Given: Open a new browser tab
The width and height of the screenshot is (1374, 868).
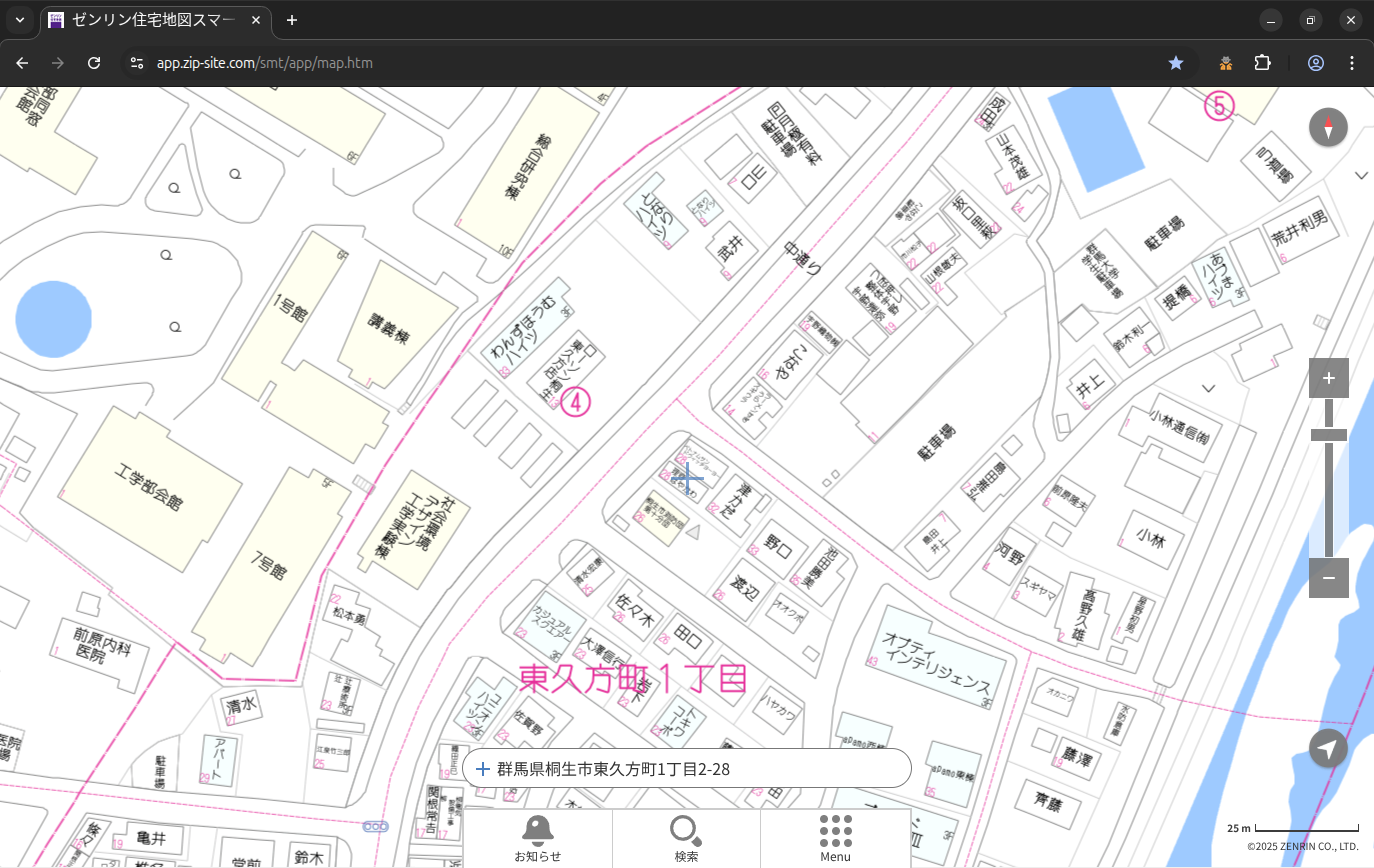Looking at the screenshot, I should [292, 20].
